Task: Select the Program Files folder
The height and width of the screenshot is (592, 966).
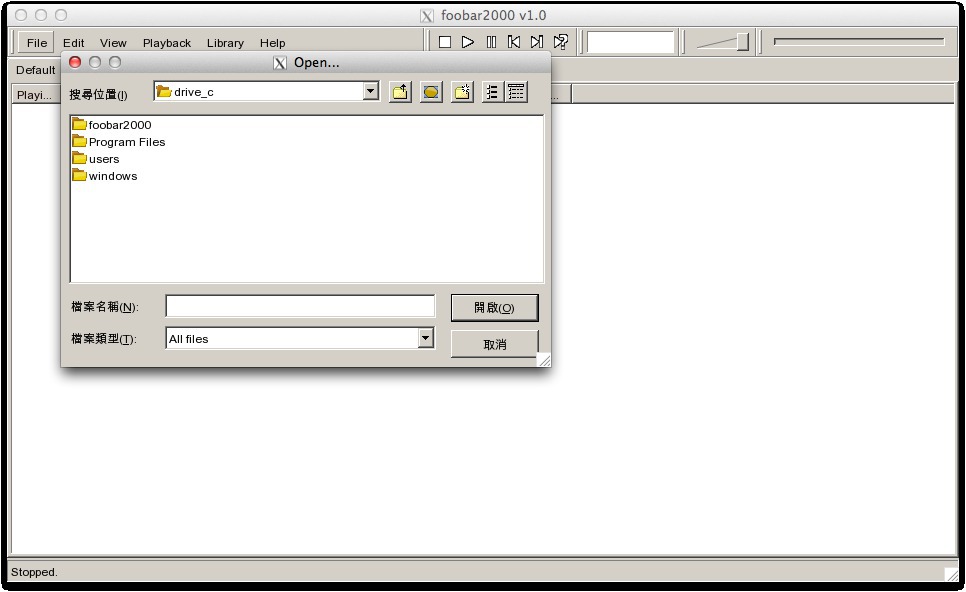Action: (x=119, y=142)
